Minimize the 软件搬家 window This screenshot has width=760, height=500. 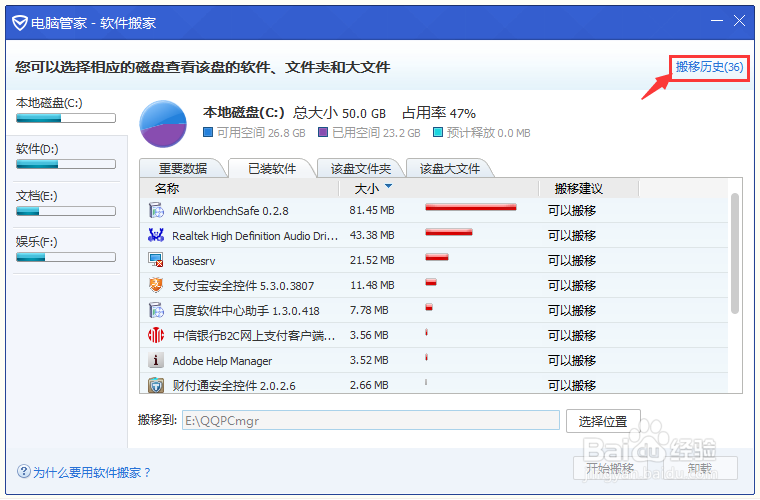717,21
